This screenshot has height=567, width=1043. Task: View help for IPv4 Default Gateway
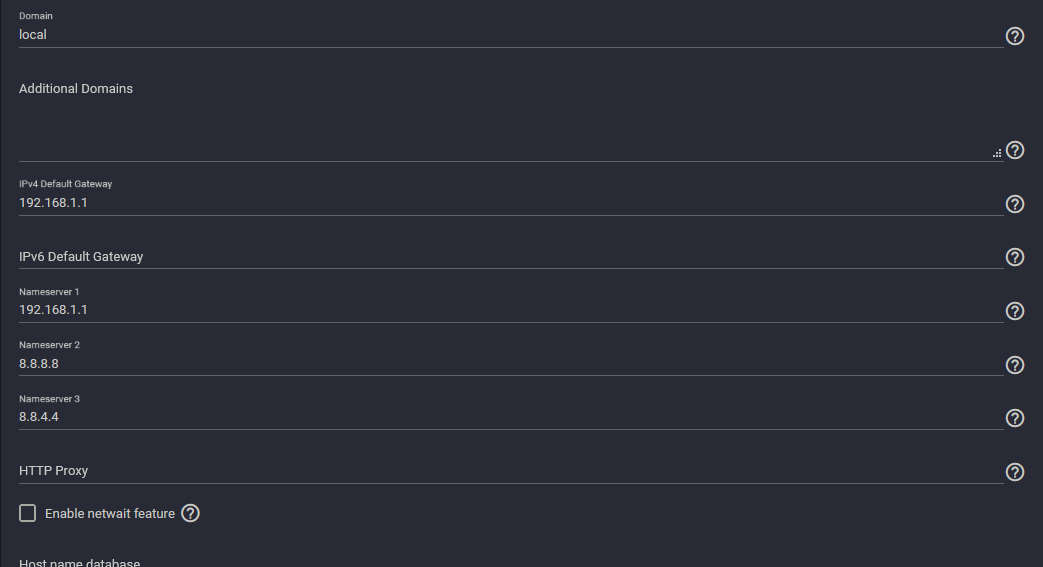tap(1014, 204)
